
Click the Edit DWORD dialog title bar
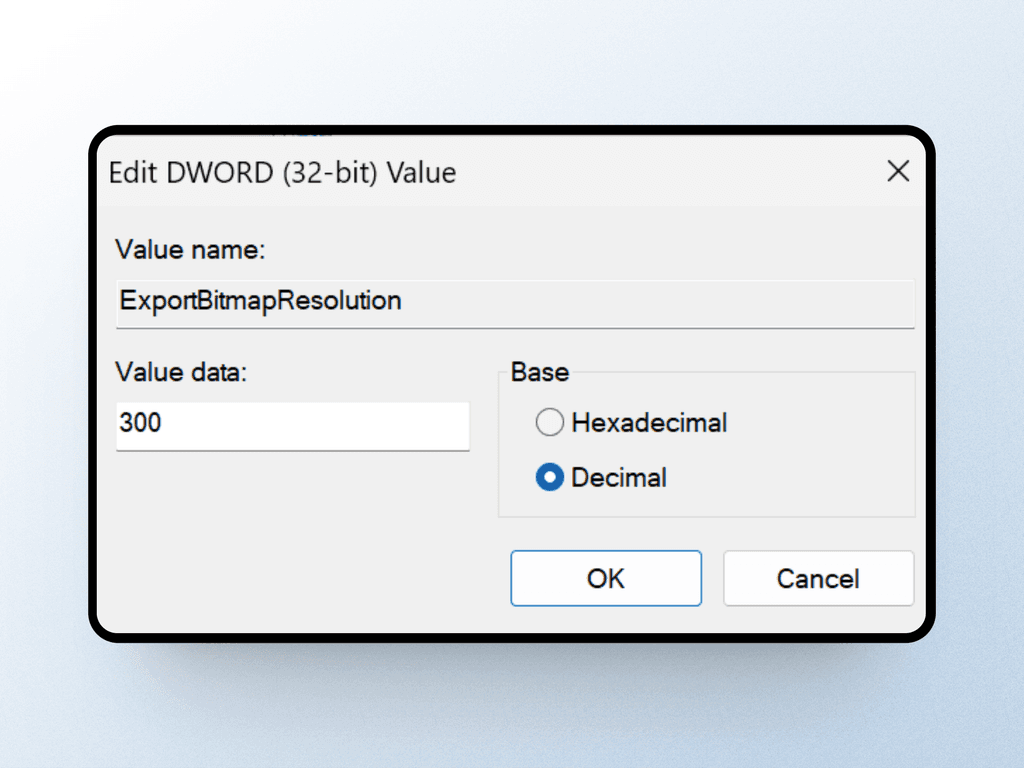(500, 172)
